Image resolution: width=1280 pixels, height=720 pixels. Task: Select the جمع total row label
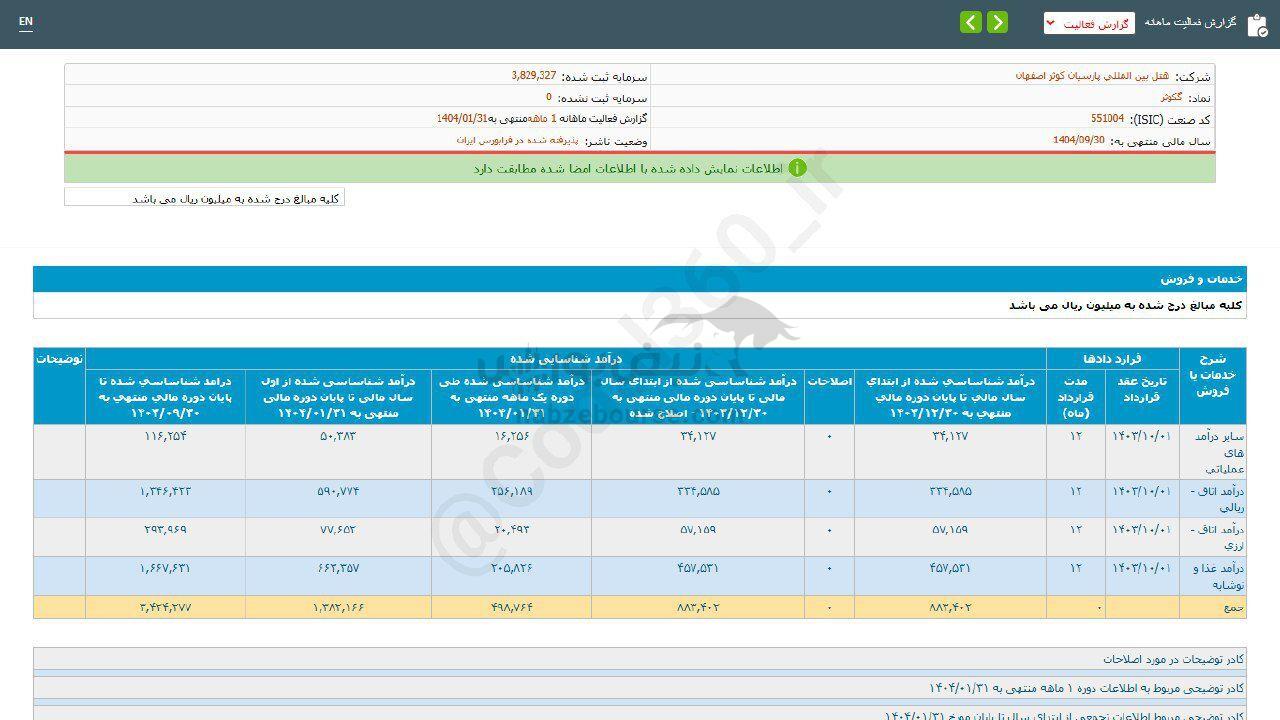coord(1230,607)
